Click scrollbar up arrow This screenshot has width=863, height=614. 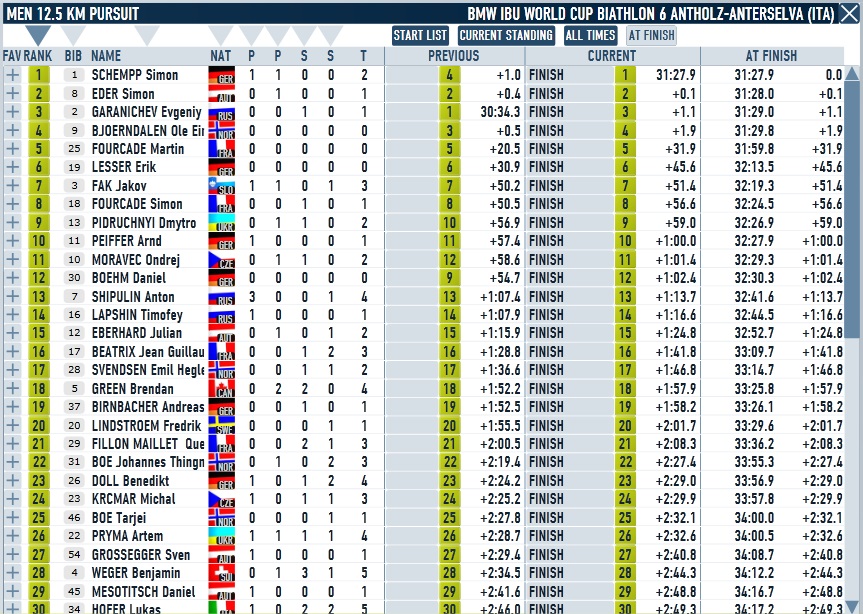852,73
